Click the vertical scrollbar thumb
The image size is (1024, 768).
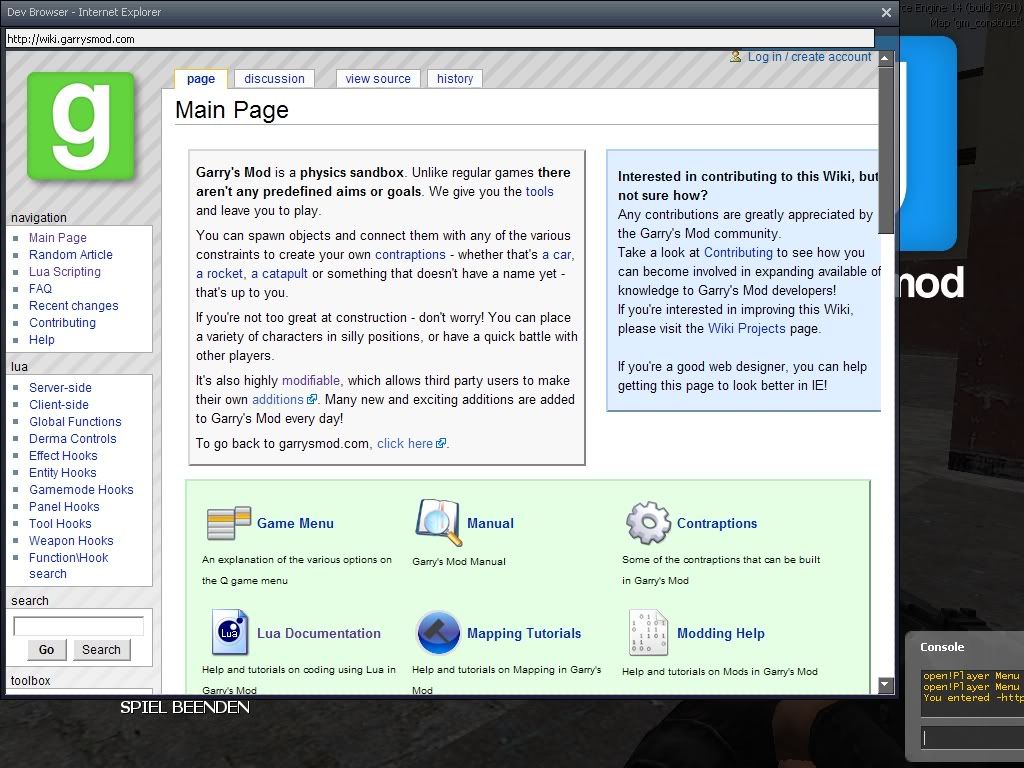tap(886, 150)
